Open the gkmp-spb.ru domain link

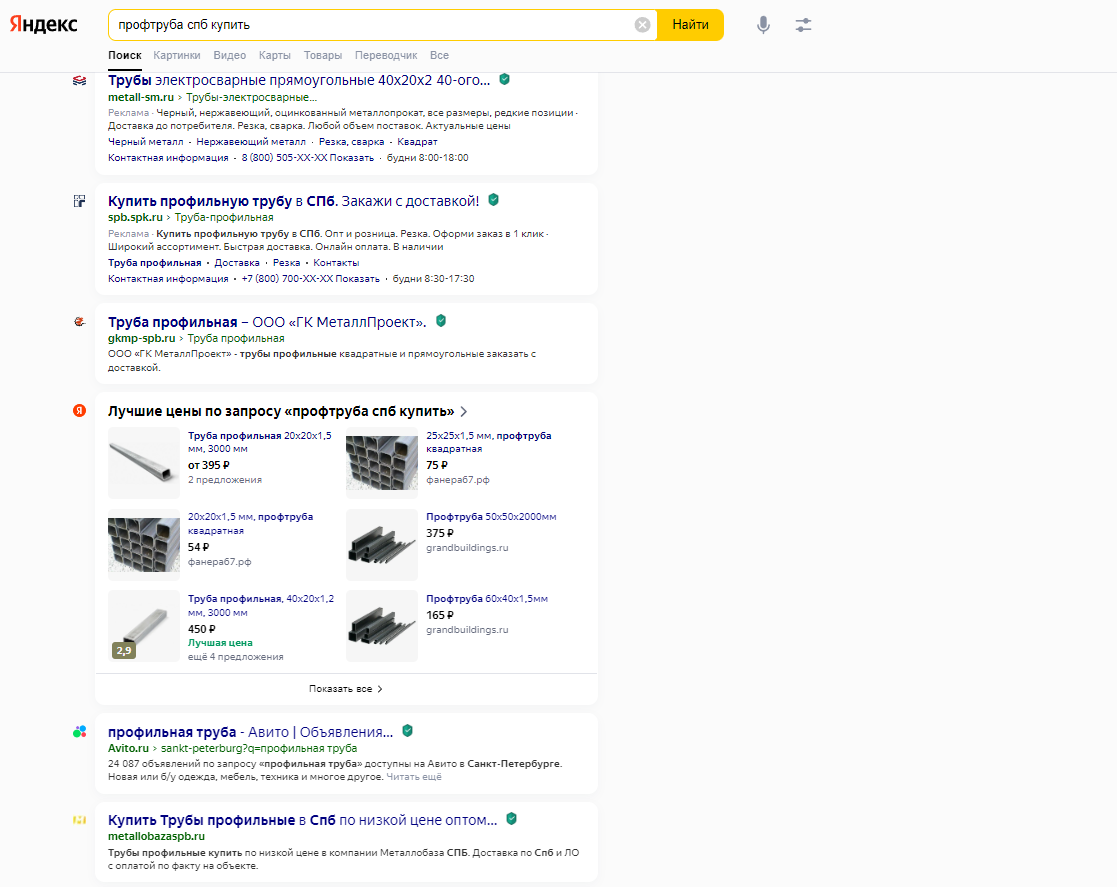click(x=142, y=338)
